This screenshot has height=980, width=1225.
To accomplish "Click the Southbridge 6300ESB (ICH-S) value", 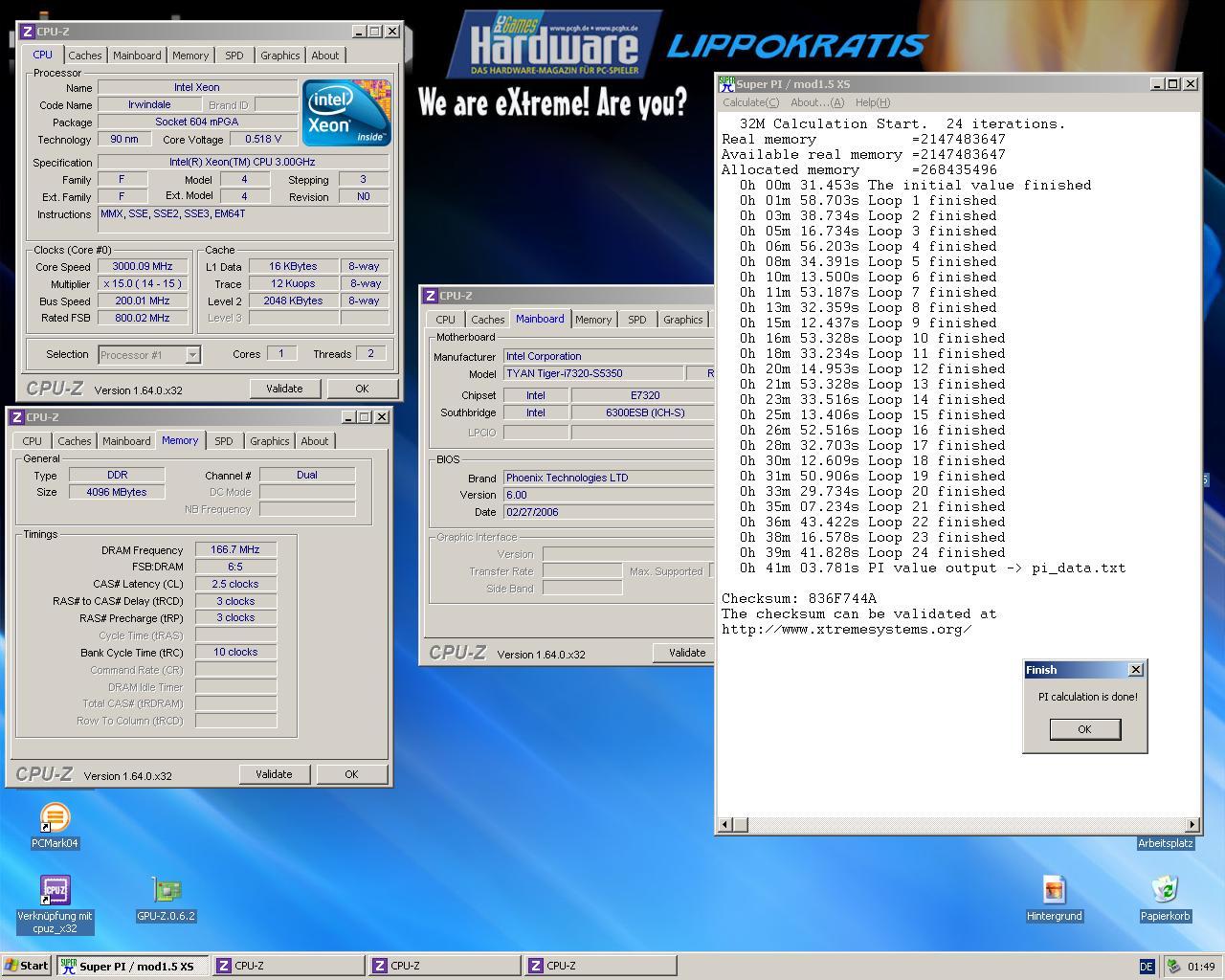I will coord(641,413).
